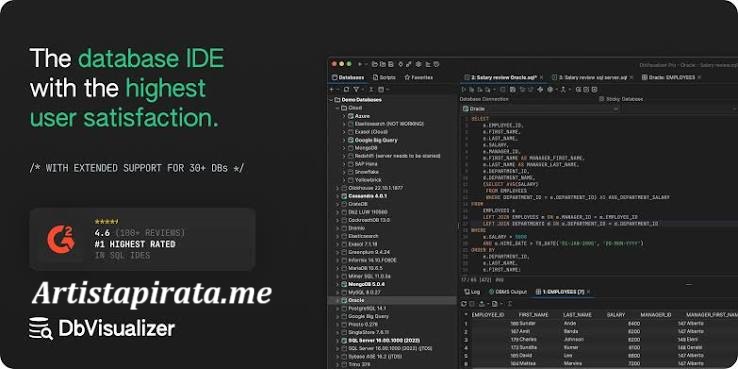
Task: Collapse the Demo Databases folder
Action: [331, 100]
